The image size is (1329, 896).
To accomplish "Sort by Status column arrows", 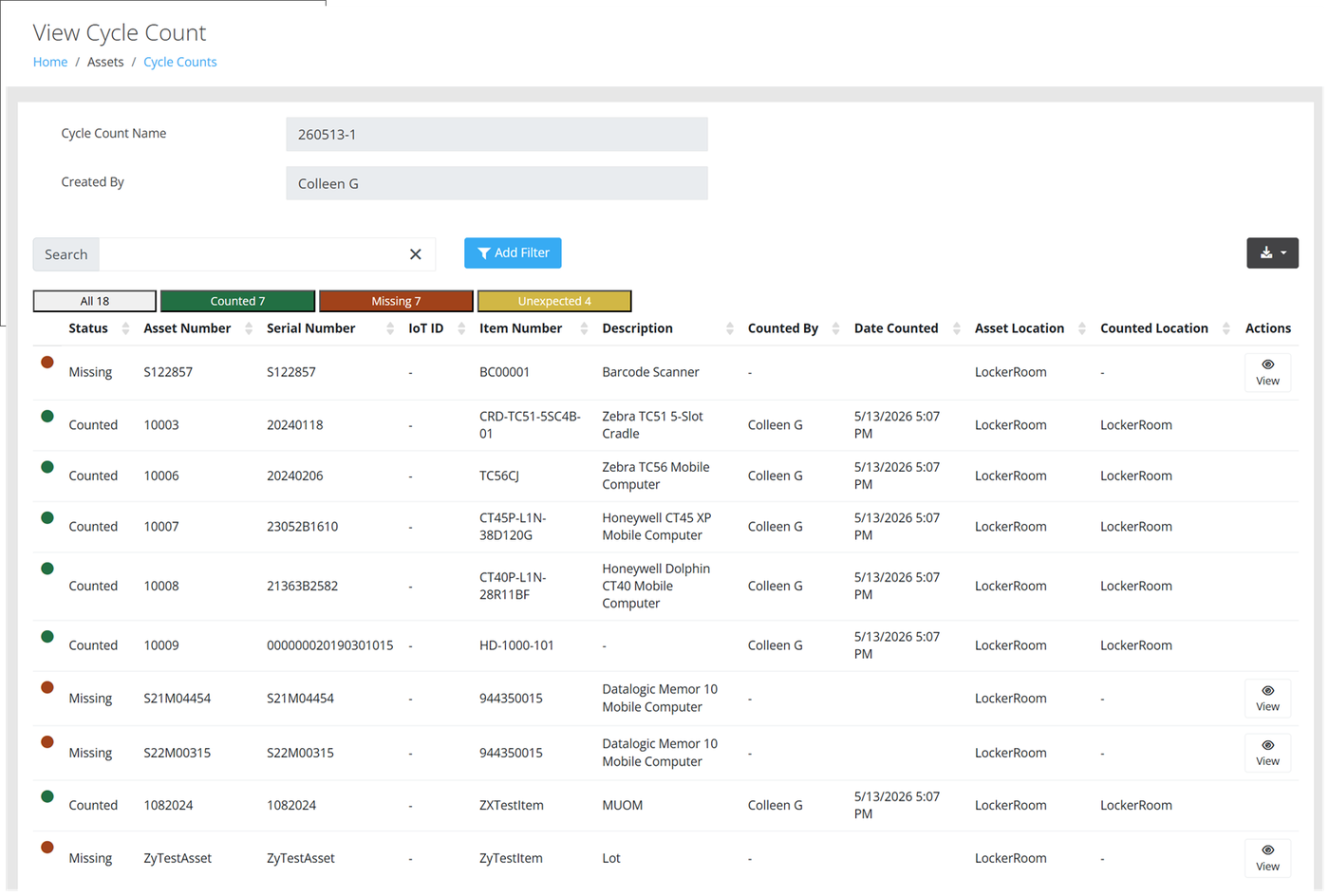I will pyautogui.click(x=125, y=328).
